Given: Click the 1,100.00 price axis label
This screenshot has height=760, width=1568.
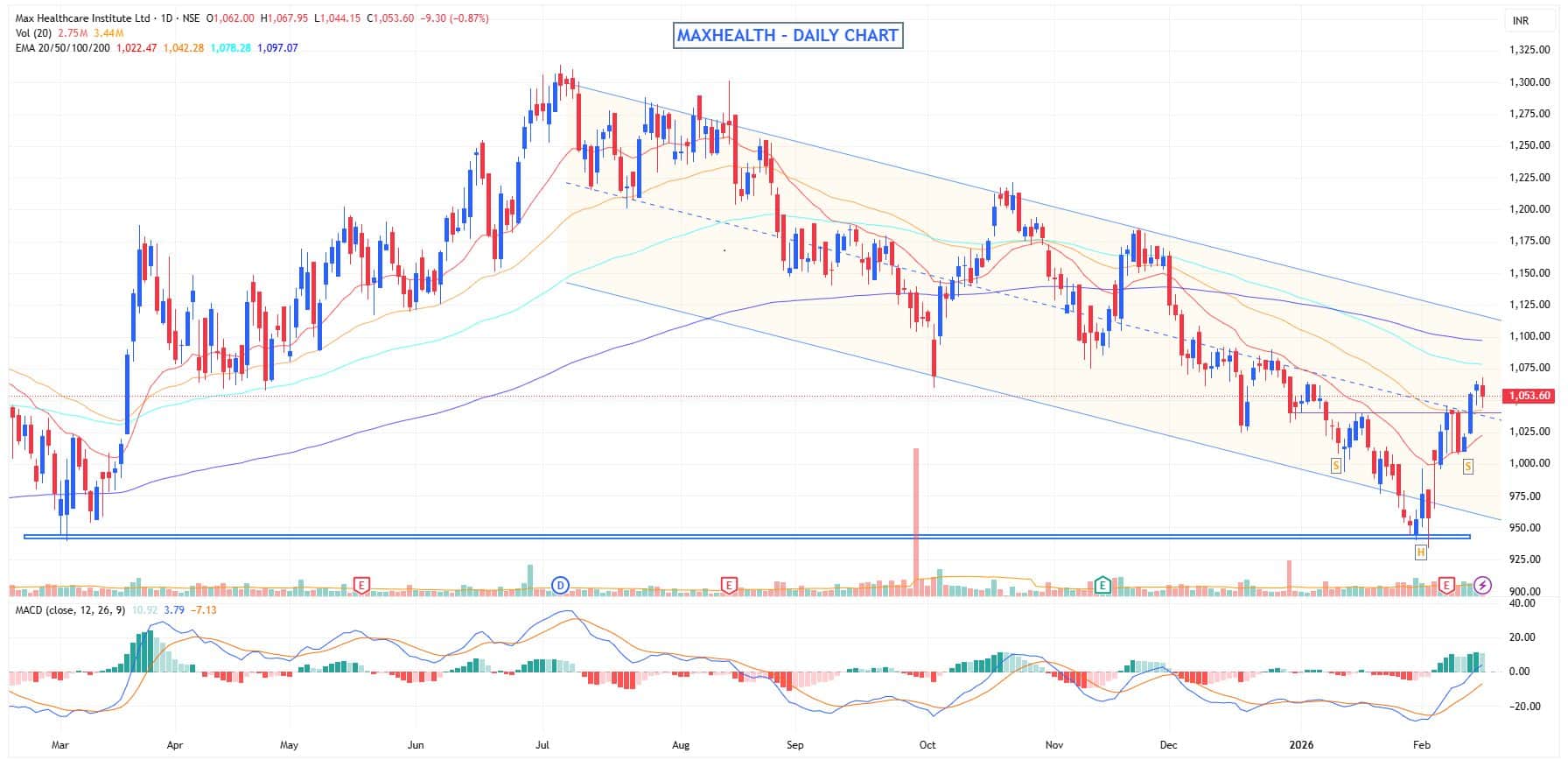Looking at the screenshot, I should click(x=1529, y=336).
